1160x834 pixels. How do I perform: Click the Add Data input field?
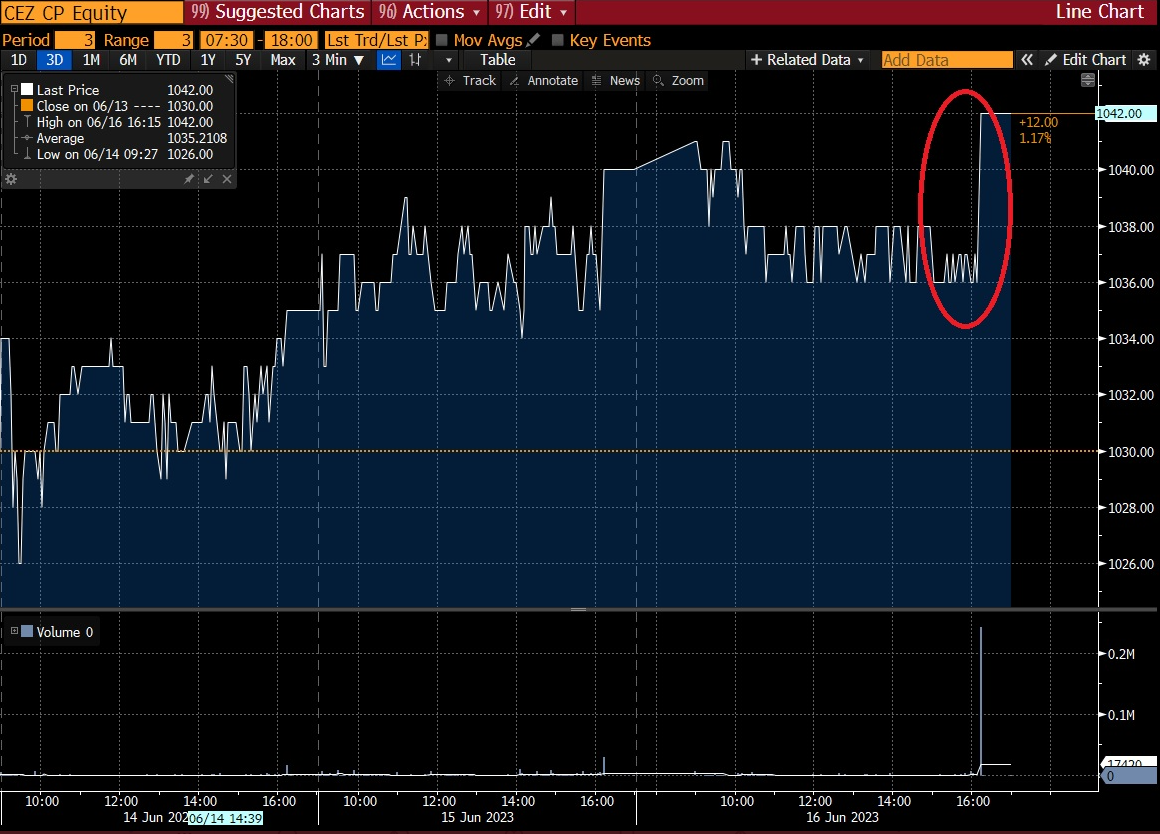(946, 60)
